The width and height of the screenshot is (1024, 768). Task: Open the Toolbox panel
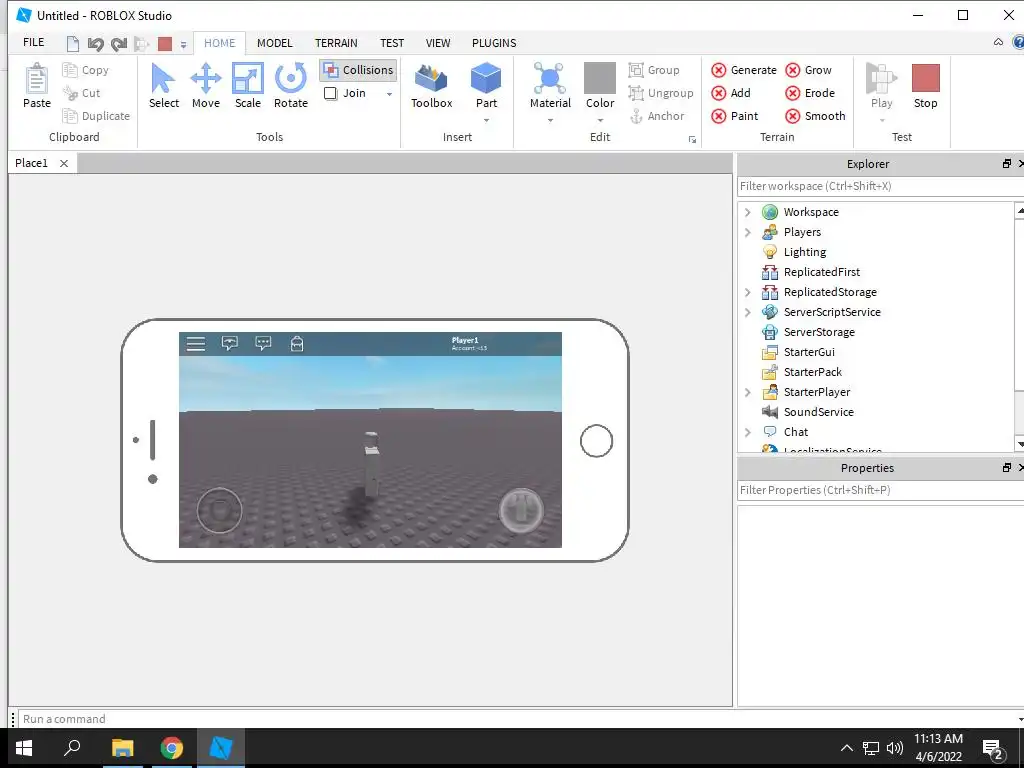pyautogui.click(x=431, y=85)
